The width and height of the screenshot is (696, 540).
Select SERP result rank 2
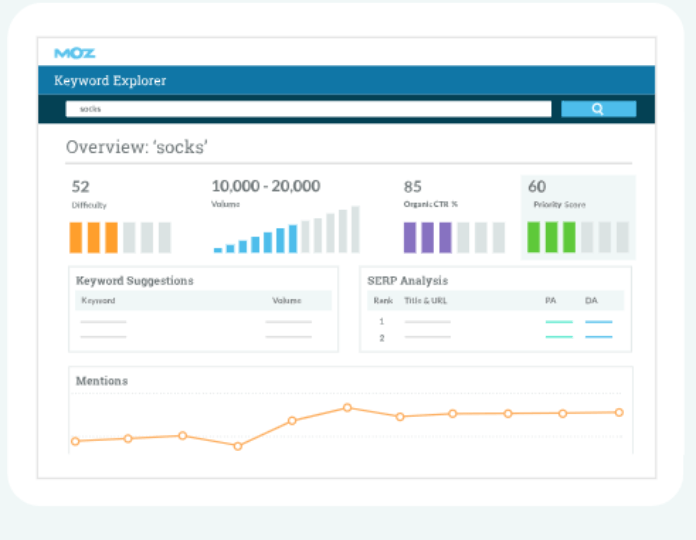point(381,338)
